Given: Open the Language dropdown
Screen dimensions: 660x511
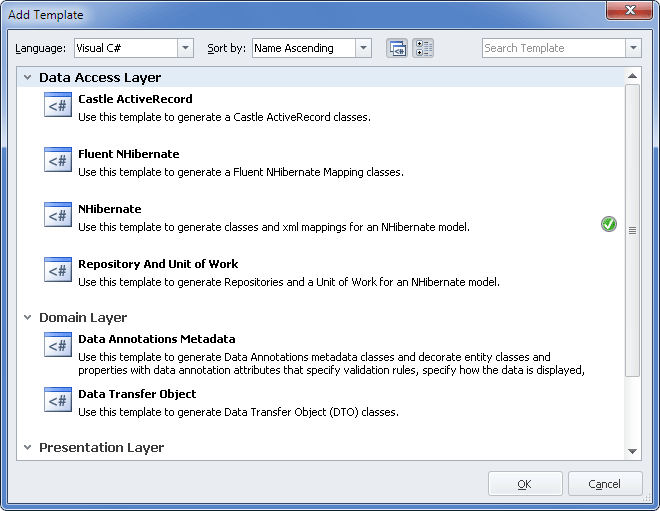Looking at the screenshot, I should point(185,48).
